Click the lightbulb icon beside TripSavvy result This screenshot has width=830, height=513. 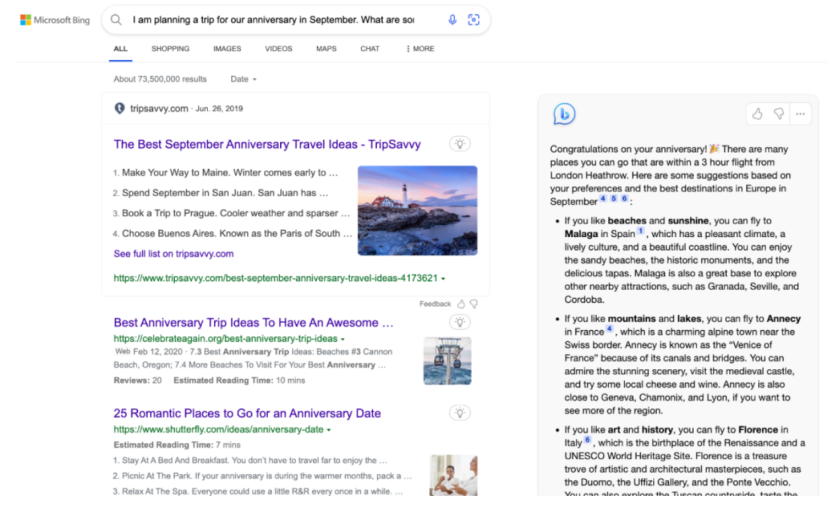click(460, 144)
